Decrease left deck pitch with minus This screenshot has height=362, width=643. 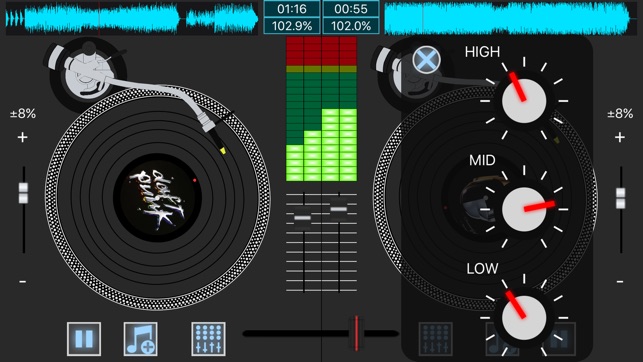point(23,282)
